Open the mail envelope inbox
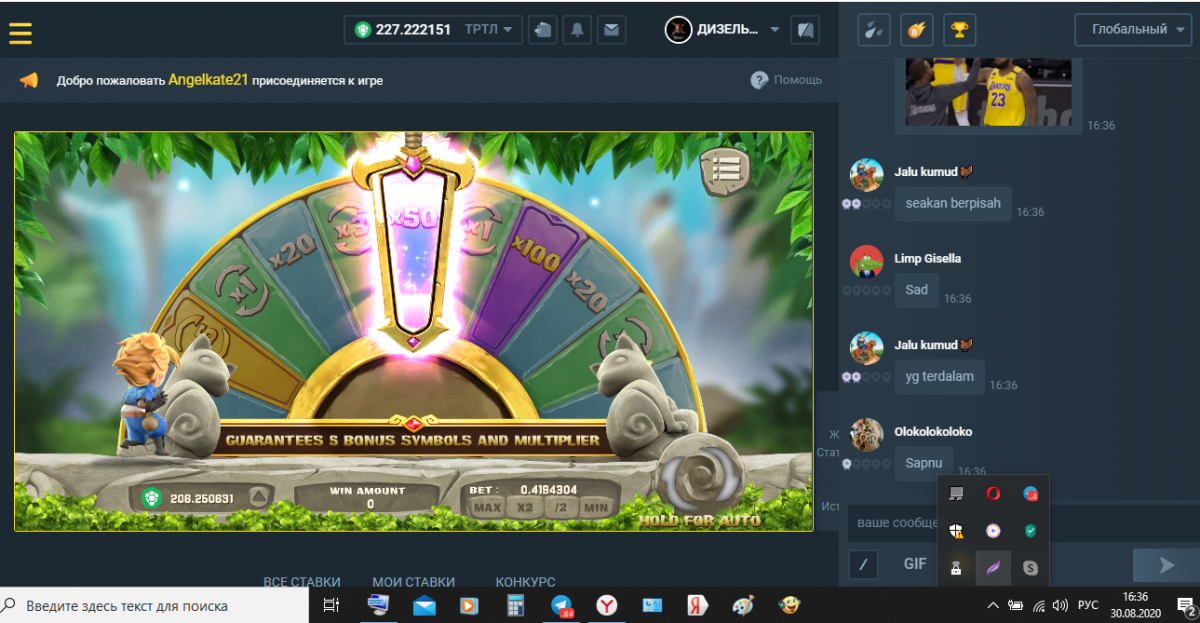Image resolution: width=1200 pixels, height=623 pixels. (x=611, y=30)
